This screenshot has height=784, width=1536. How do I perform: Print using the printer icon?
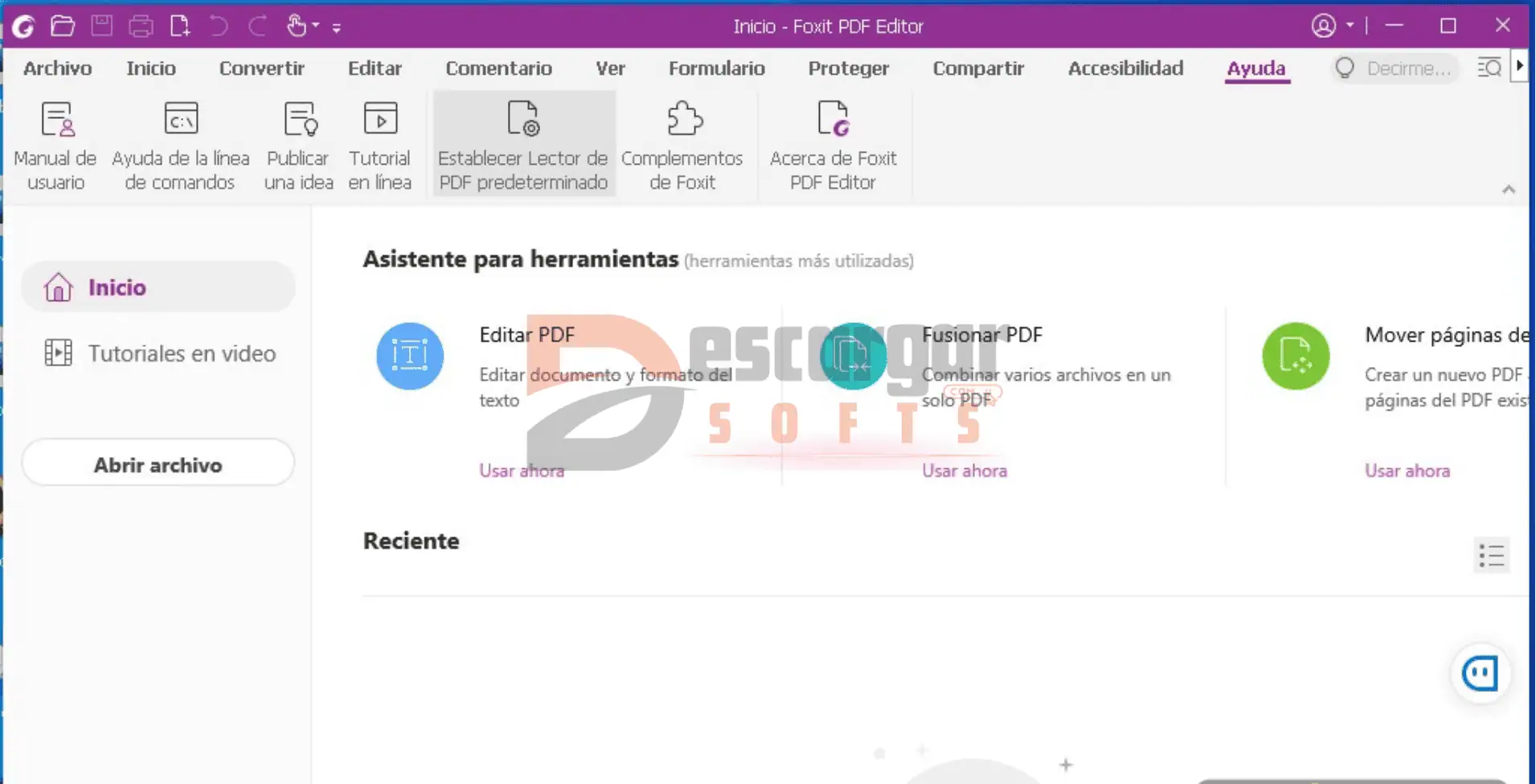click(x=141, y=27)
